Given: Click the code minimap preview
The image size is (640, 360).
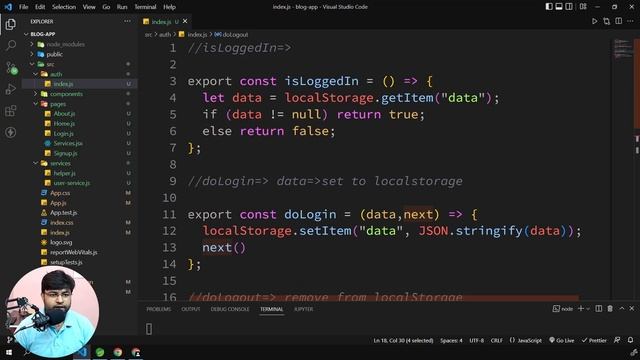Looking at the screenshot, I should pyautogui.click(x=623, y=48).
